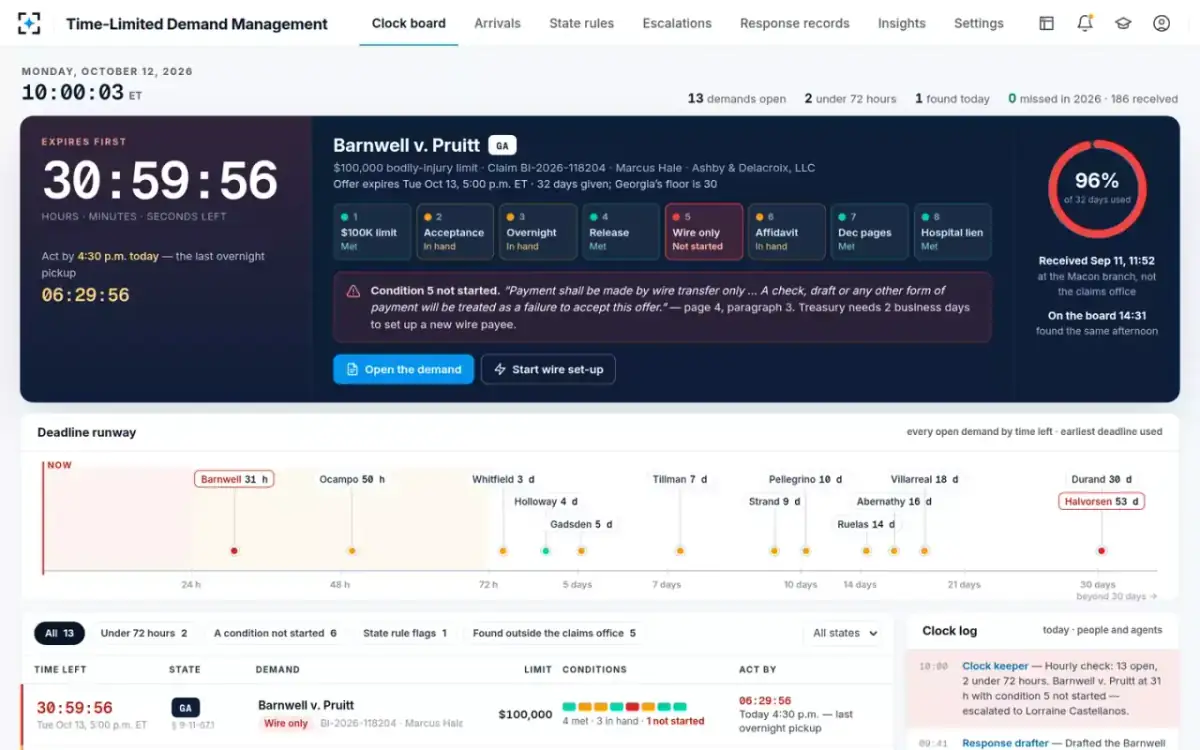Click the GA state badge beside Barnwell v. Pruitt title
The width and height of the screenshot is (1200, 750).
(x=502, y=146)
